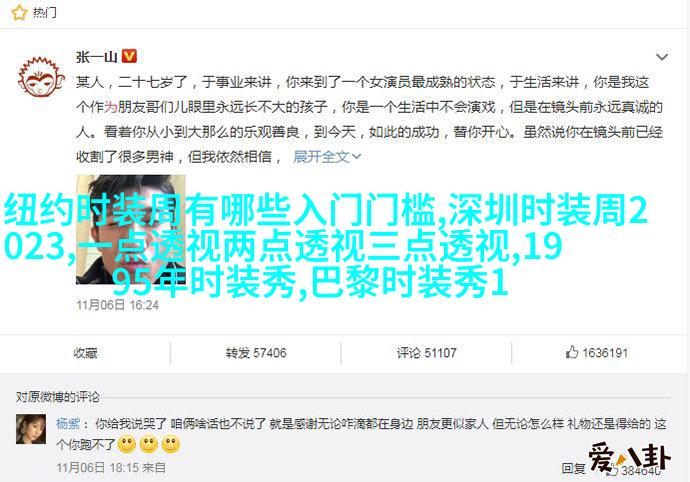Open the post options chevron at top right
Viewport: 690px width, 482px height.
(x=662, y=57)
